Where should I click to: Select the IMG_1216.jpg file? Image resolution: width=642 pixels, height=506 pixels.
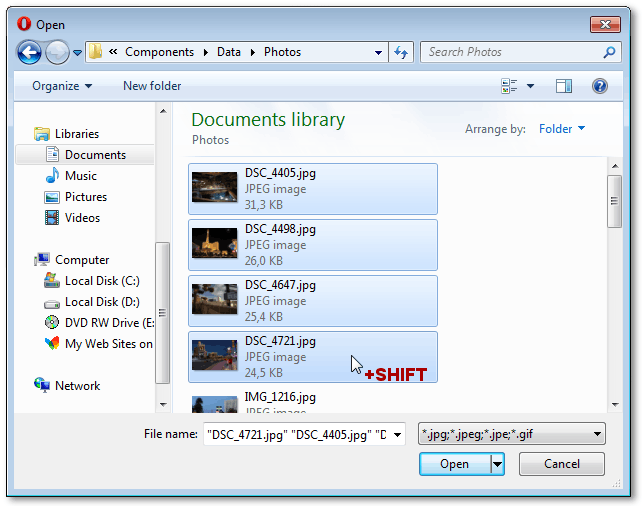[280, 397]
